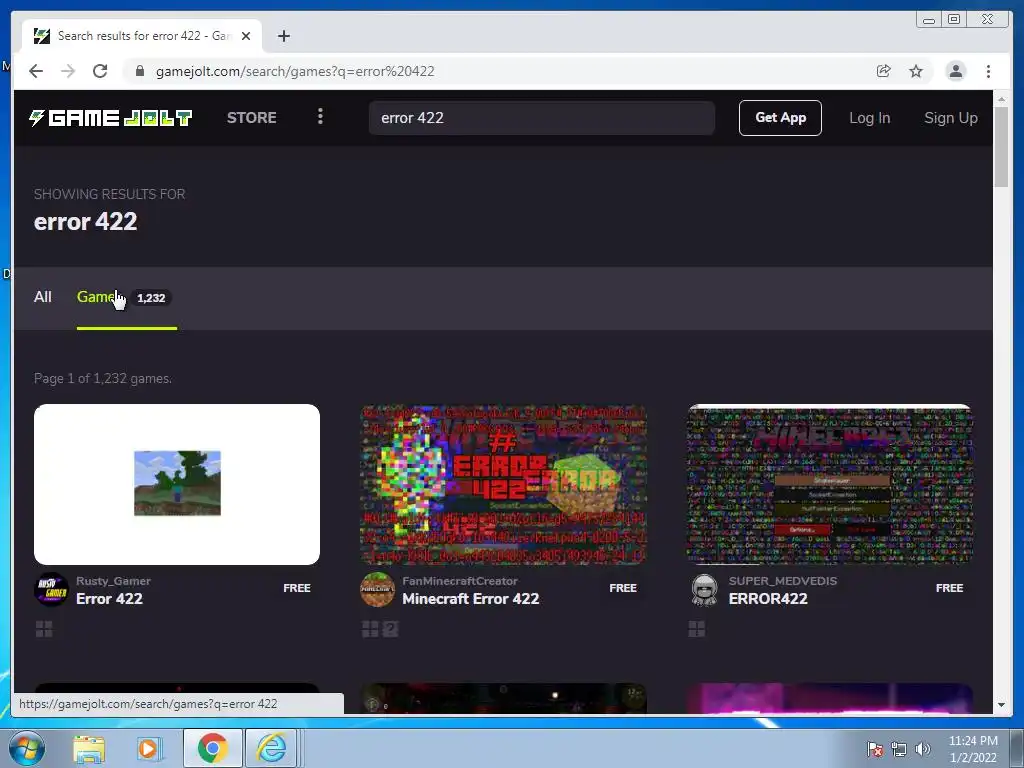Screen dimensions: 1024x768
Task: Open the Chrome profile avatar icon
Action: pyautogui.click(x=955, y=71)
